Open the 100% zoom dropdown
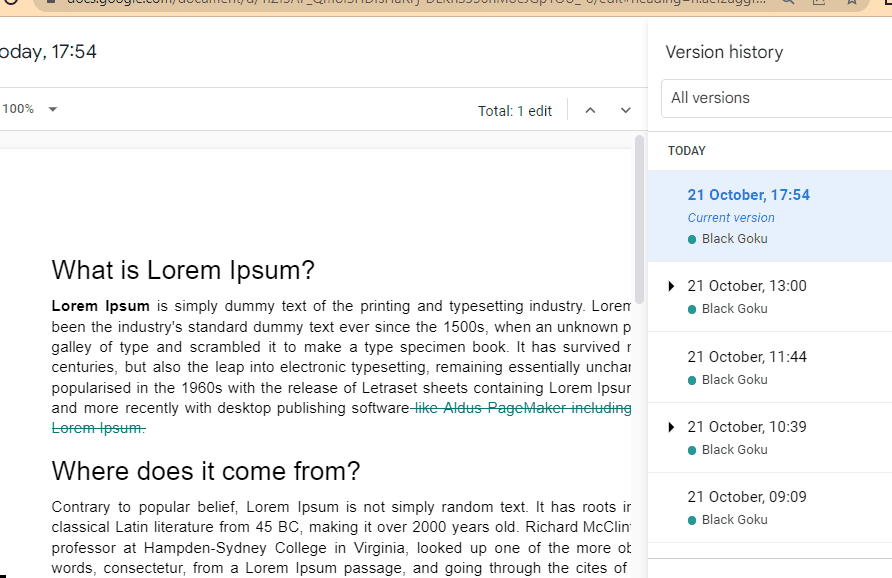The image size is (892, 578). pyautogui.click(x=30, y=109)
